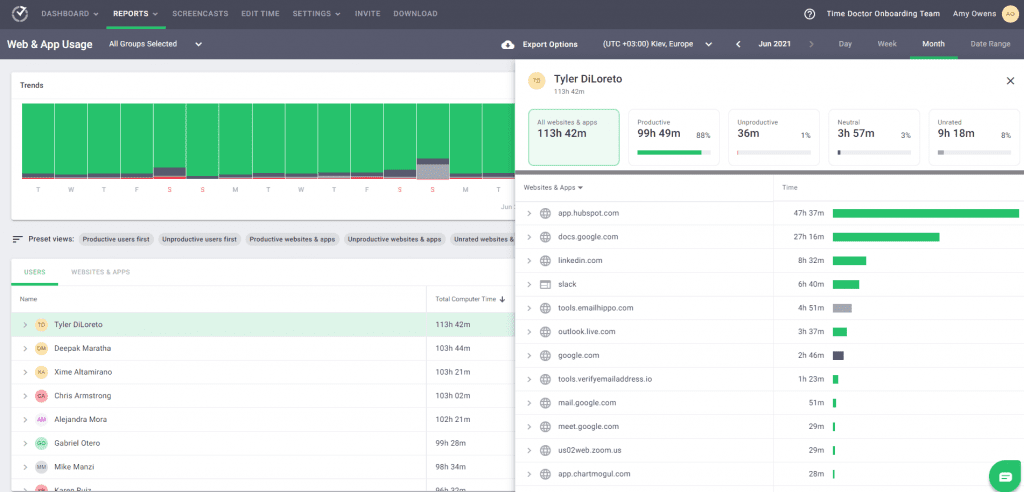Select the Neutral 3h 57m card

point(874,137)
